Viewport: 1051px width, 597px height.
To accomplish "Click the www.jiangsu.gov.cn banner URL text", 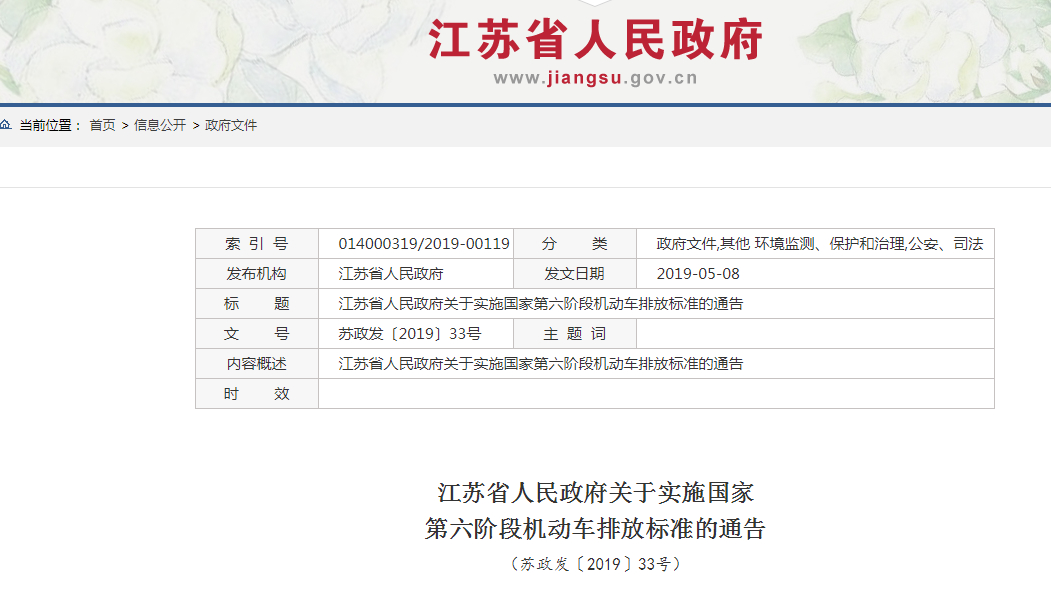I will coord(595,79).
